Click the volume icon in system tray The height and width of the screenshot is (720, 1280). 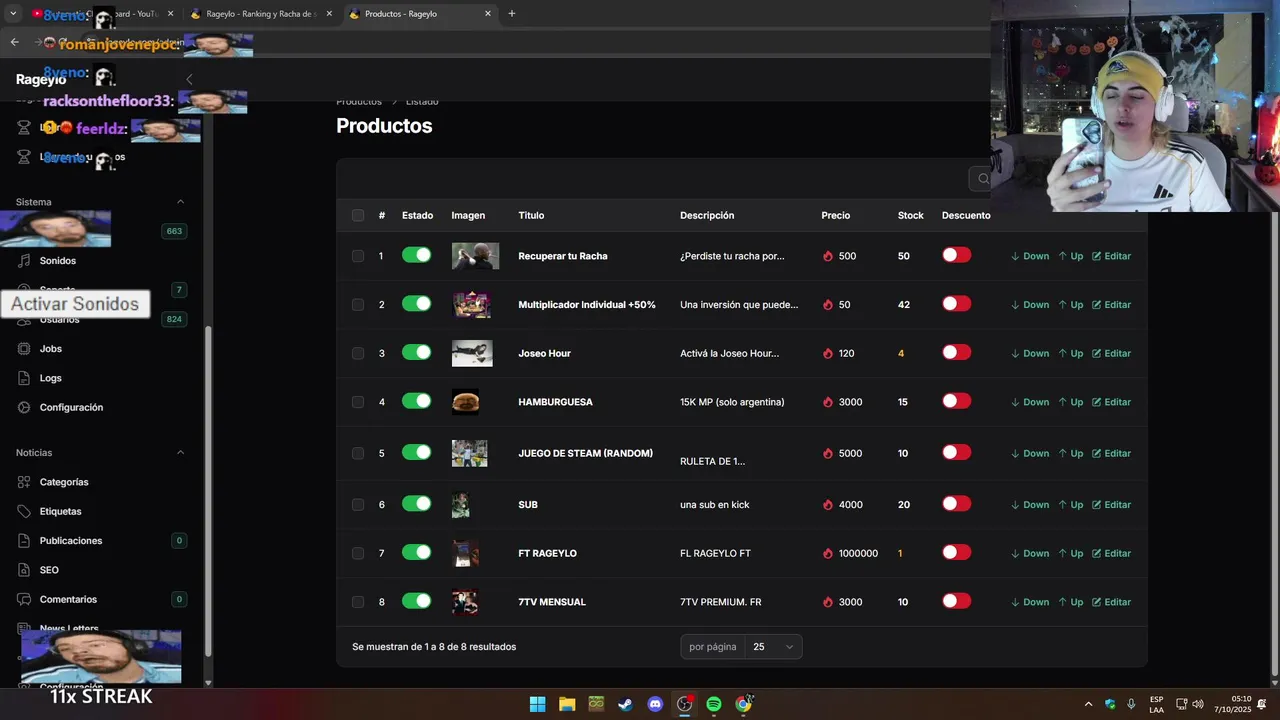click(x=1198, y=704)
